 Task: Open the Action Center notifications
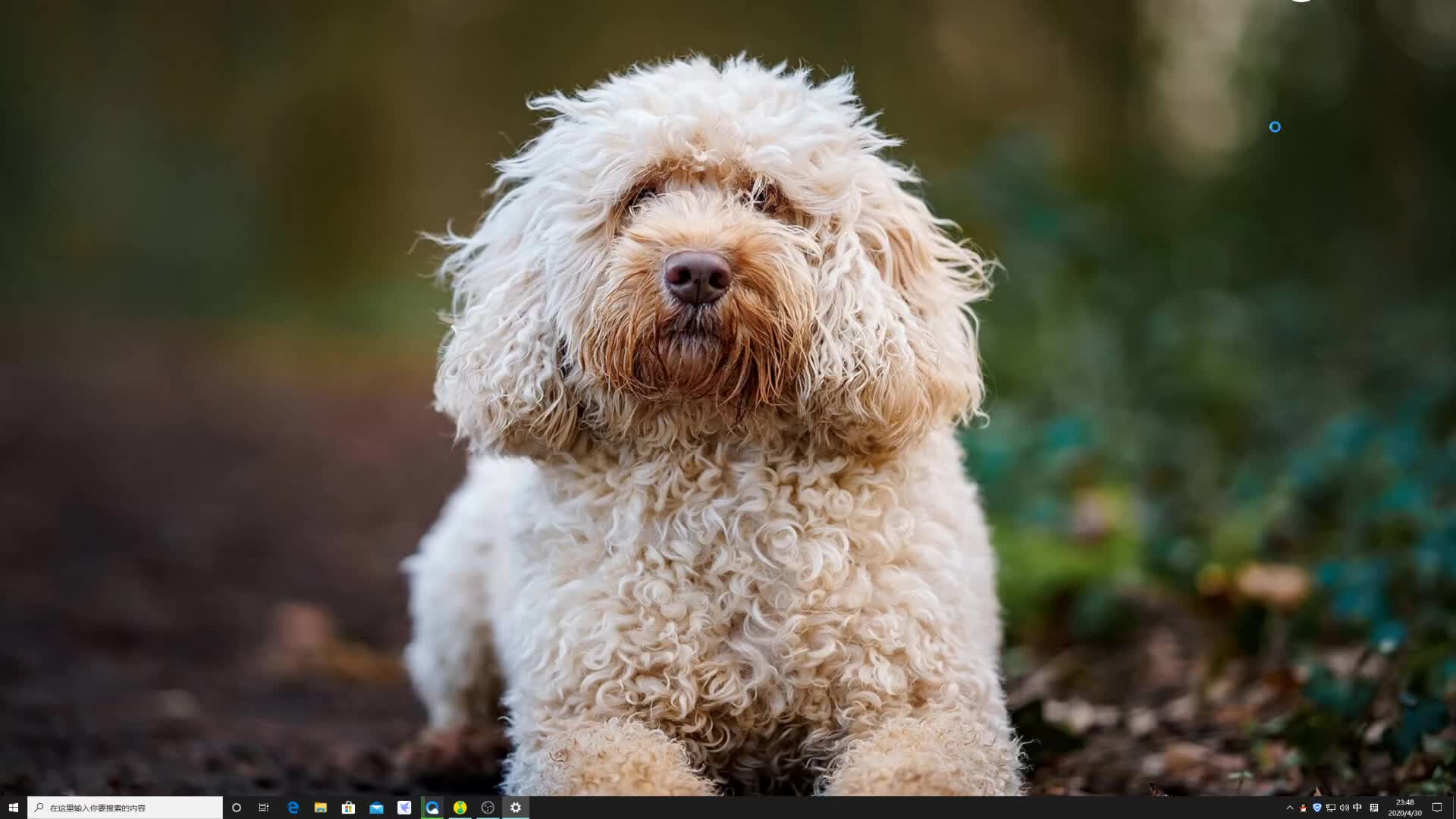pos(1436,808)
